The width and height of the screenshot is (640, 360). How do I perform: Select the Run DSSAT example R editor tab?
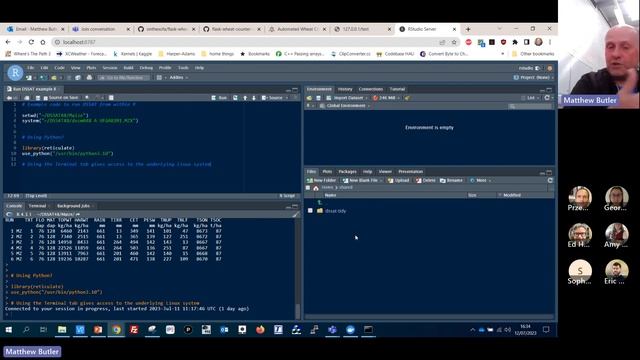click(34, 89)
